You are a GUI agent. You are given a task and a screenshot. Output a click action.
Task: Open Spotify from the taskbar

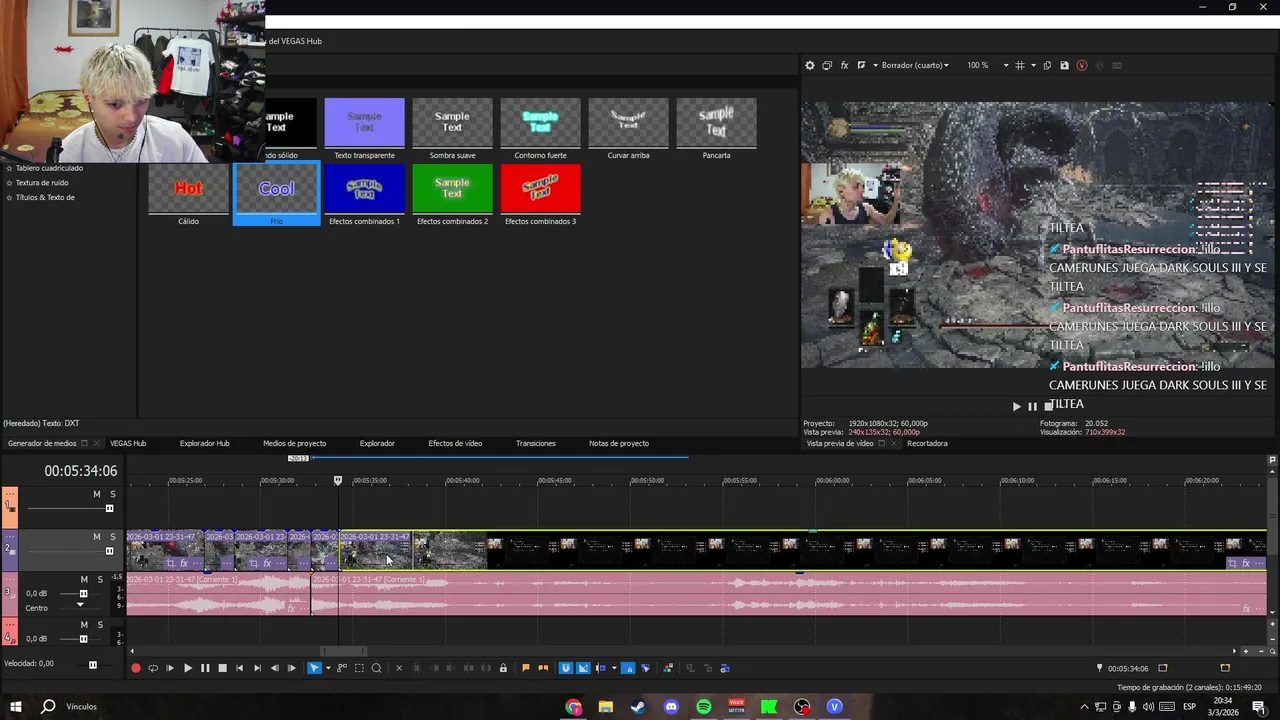[704, 707]
